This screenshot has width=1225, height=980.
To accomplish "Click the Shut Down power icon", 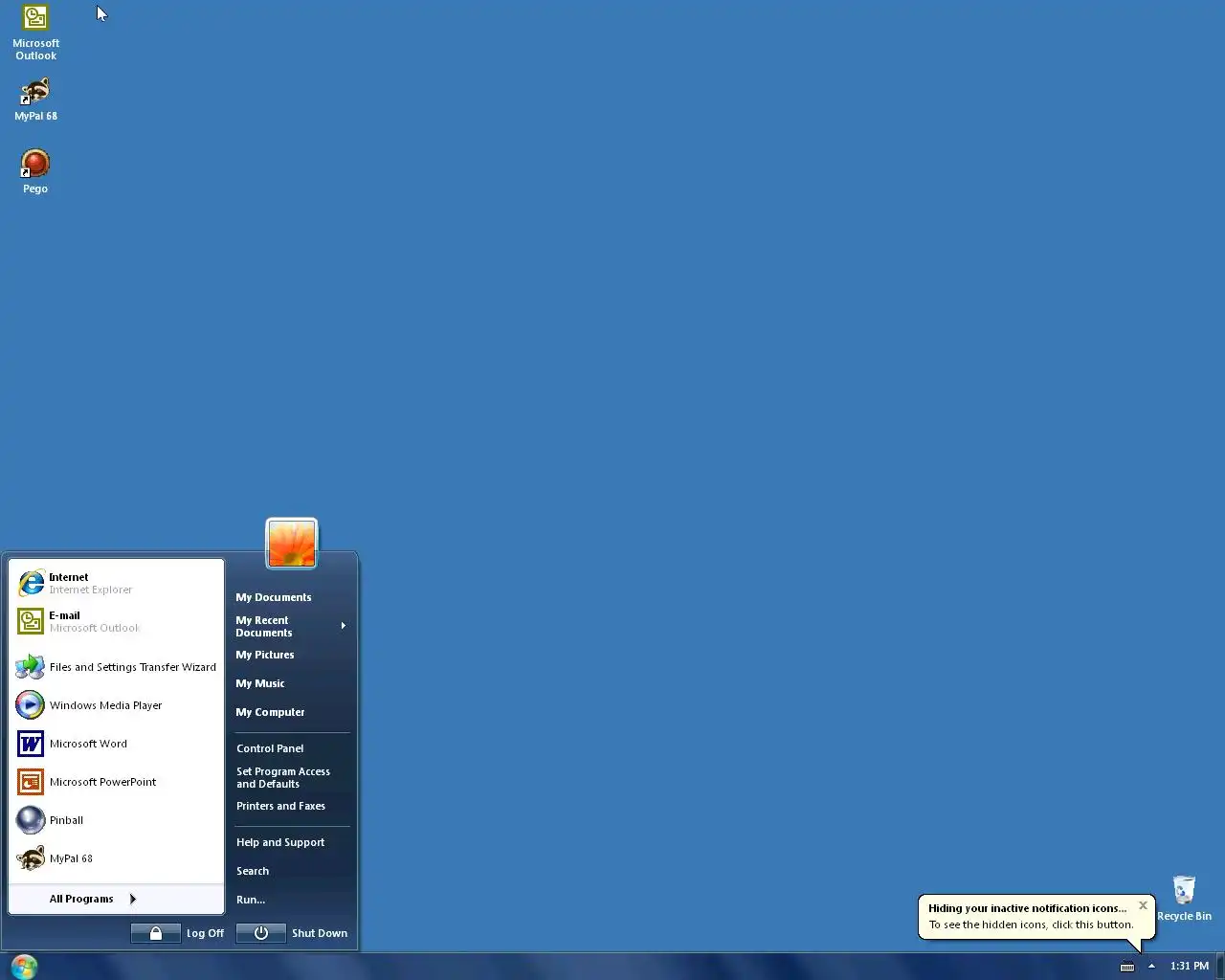I will 260,933.
